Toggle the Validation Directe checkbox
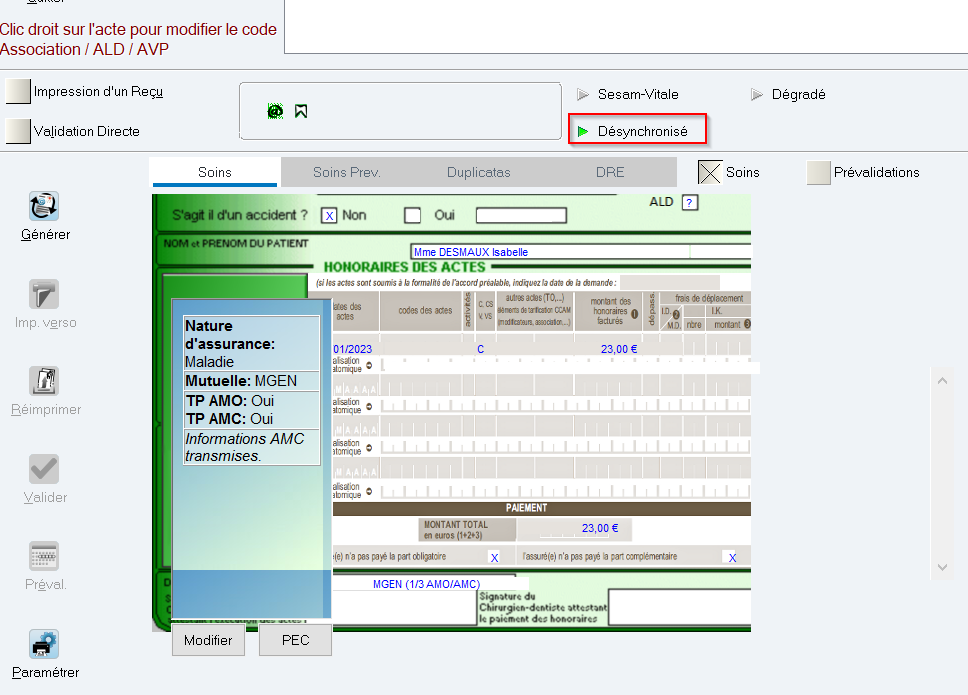This screenshot has width=968, height=695. [x=18, y=131]
